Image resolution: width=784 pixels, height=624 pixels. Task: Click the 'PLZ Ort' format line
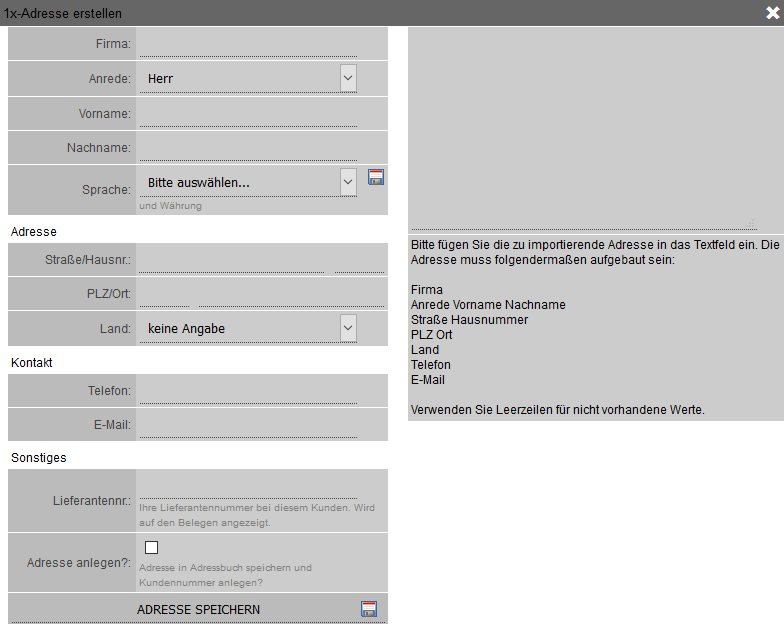pos(432,334)
